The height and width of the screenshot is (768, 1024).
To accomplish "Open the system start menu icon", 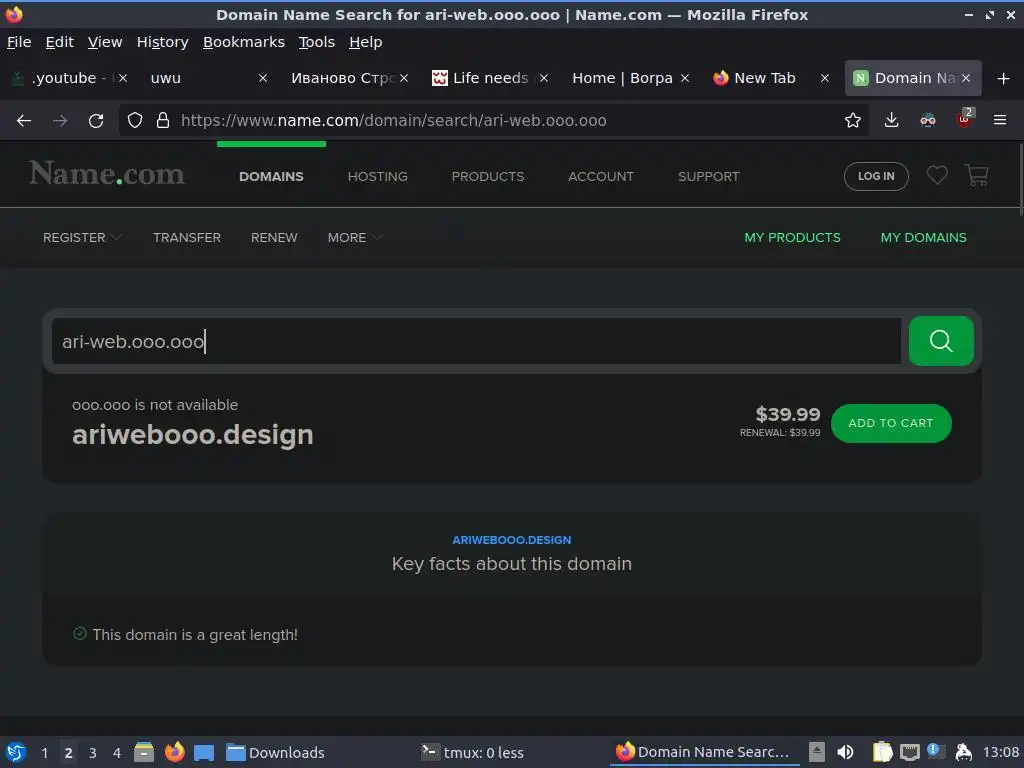I will (x=16, y=752).
